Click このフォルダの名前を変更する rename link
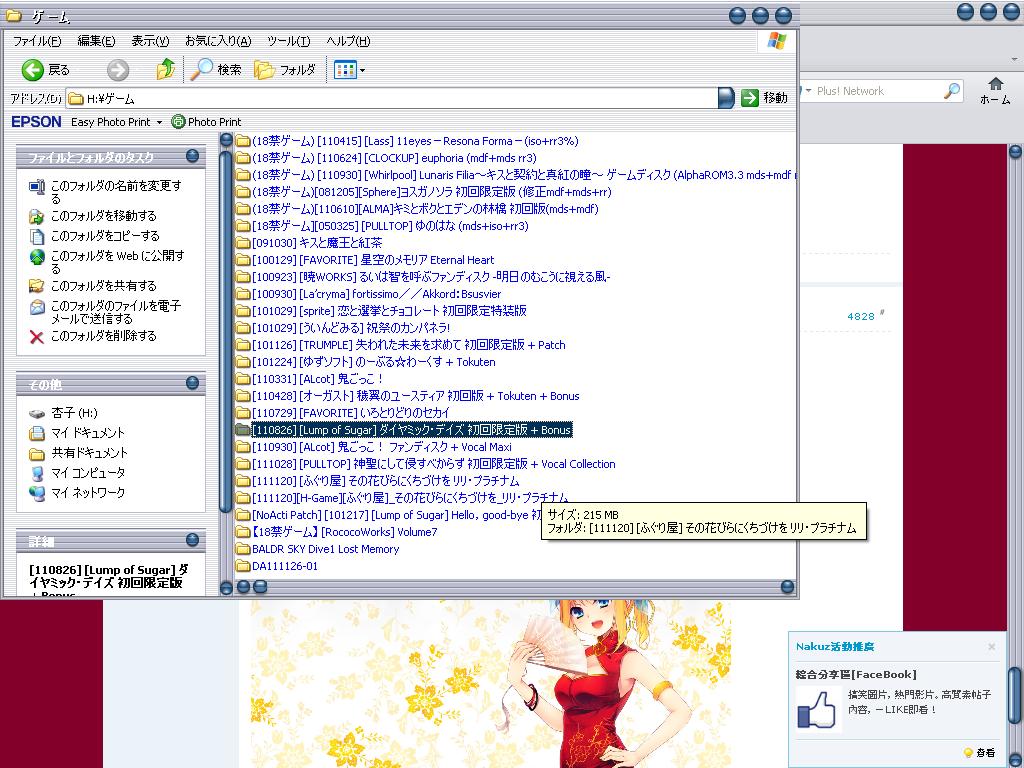The height and width of the screenshot is (768, 1024). point(116,192)
